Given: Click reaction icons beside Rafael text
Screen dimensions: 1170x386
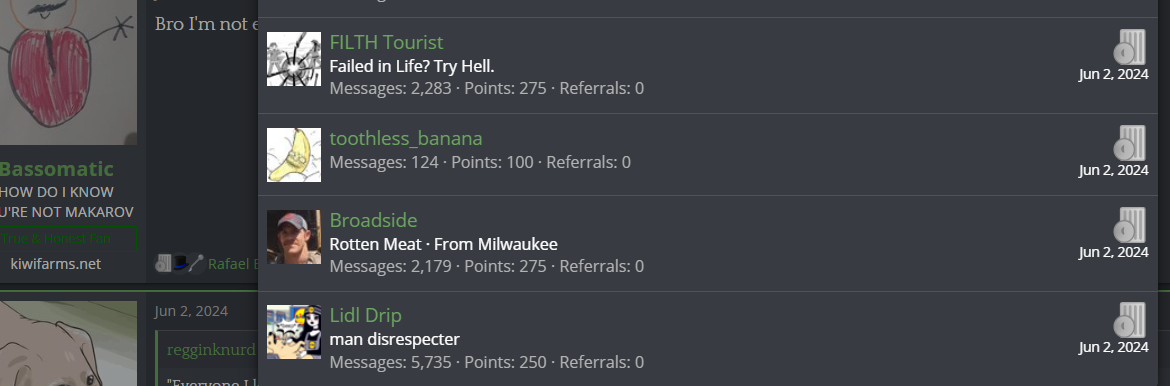Looking at the screenshot, I should 179,263.
